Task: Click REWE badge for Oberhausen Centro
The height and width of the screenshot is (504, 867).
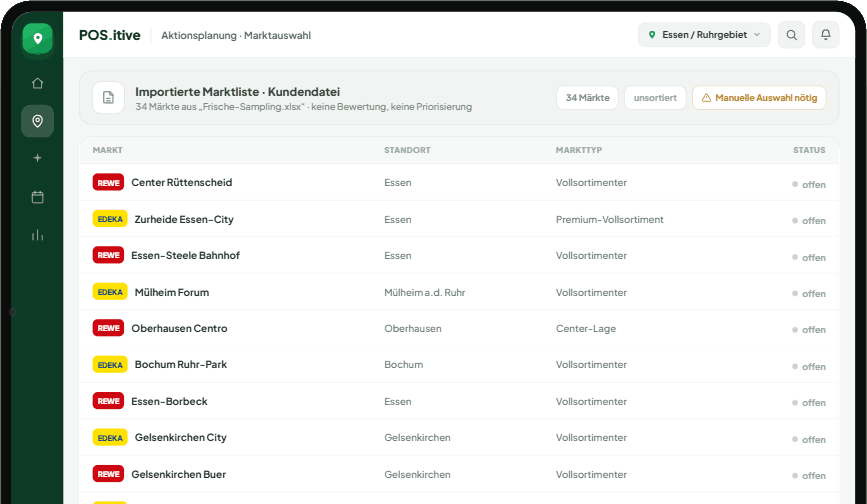Action: tap(108, 328)
